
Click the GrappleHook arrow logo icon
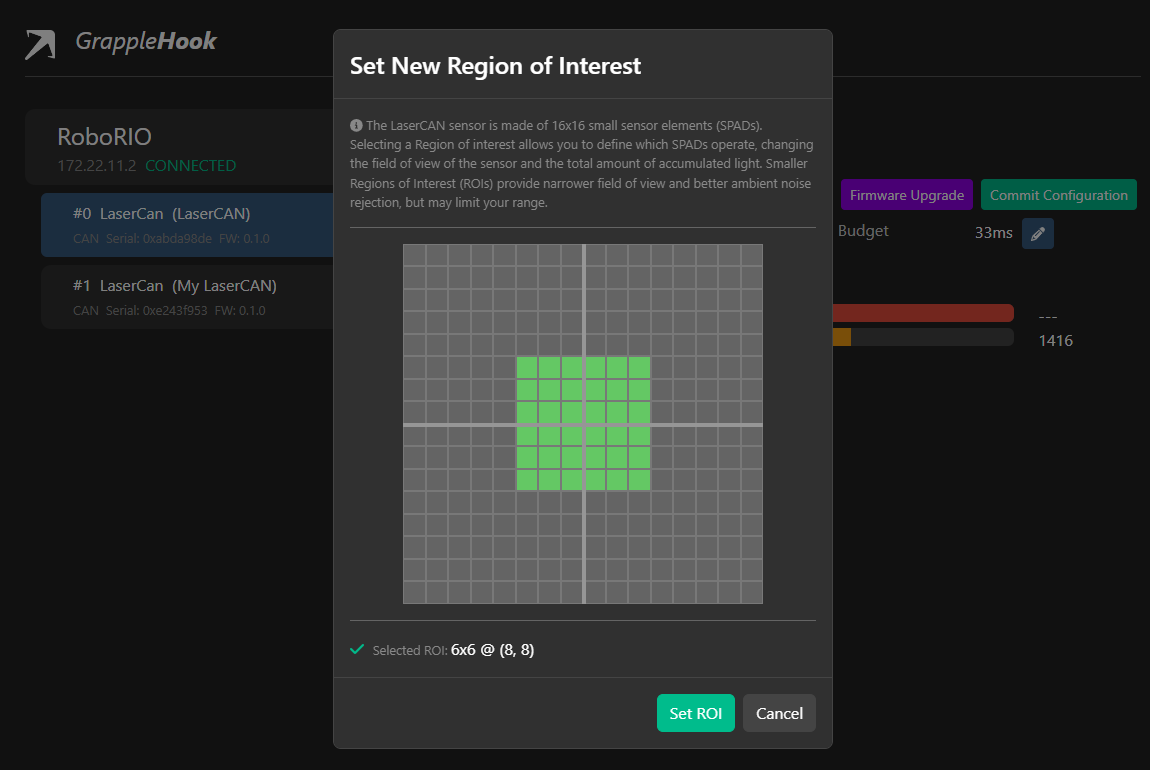tap(41, 44)
